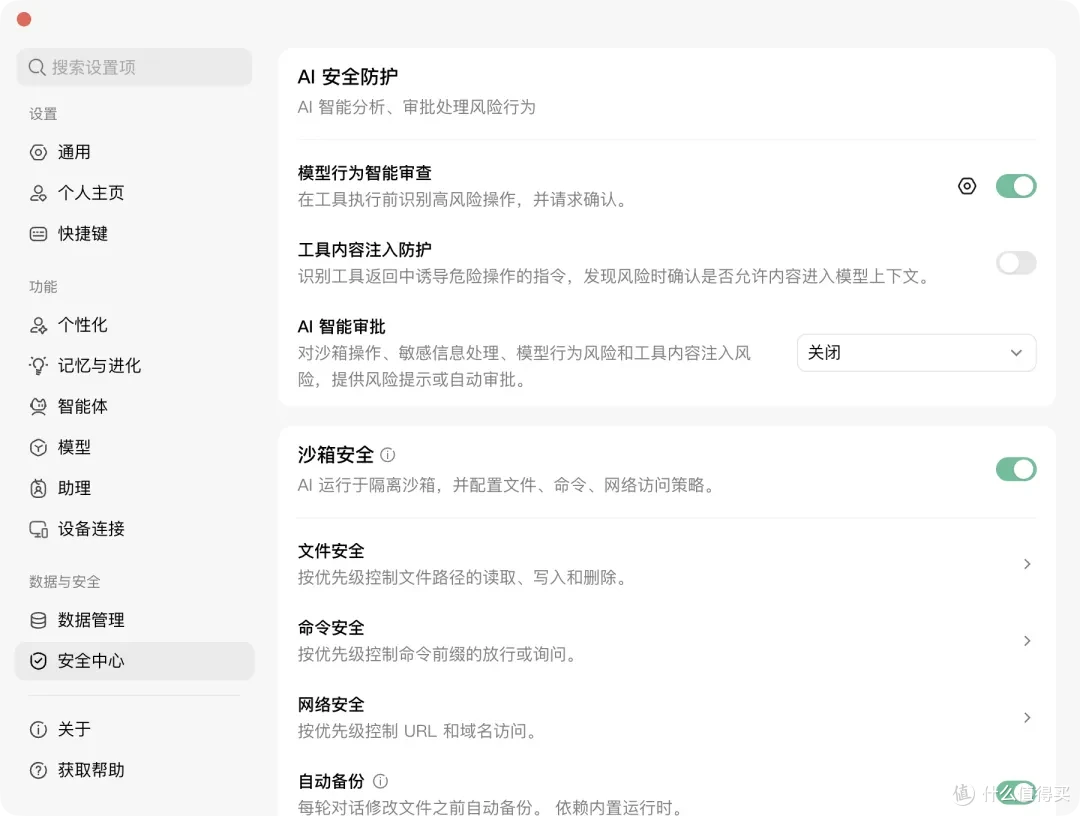
Task: Click the 助理 assistant icon
Action: point(39,488)
